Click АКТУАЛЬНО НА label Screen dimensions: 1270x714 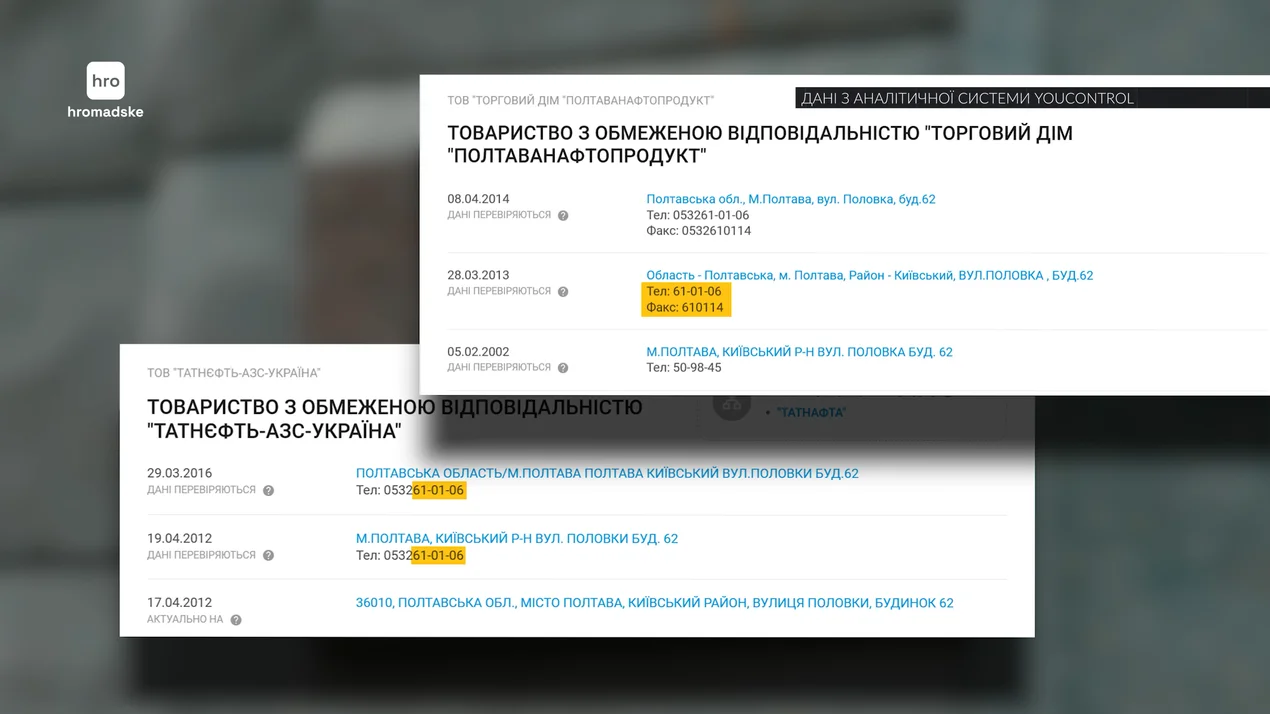coord(185,619)
